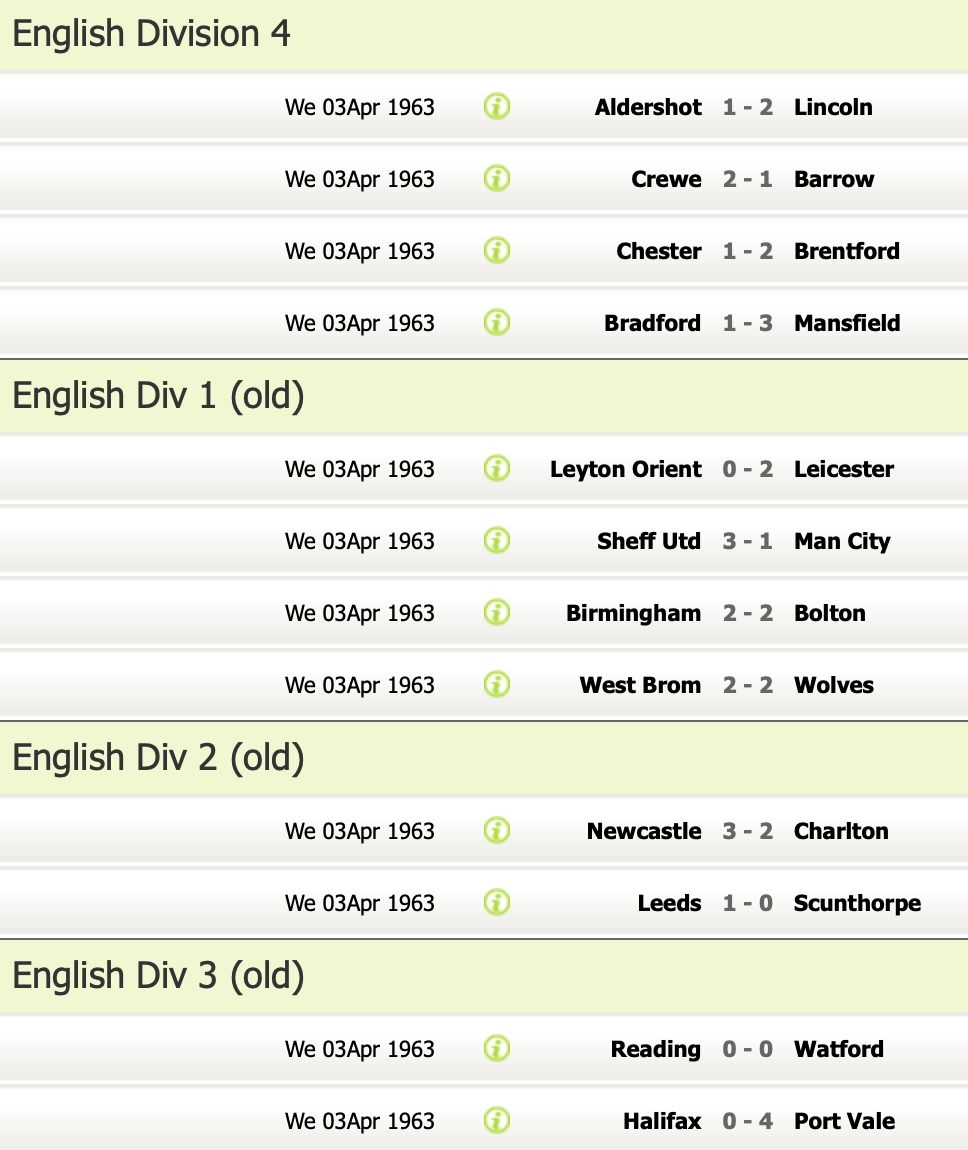Open the Port Vale team link
Image resolution: width=968 pixels, height=1150 pixels.
tap(844, 1121)
